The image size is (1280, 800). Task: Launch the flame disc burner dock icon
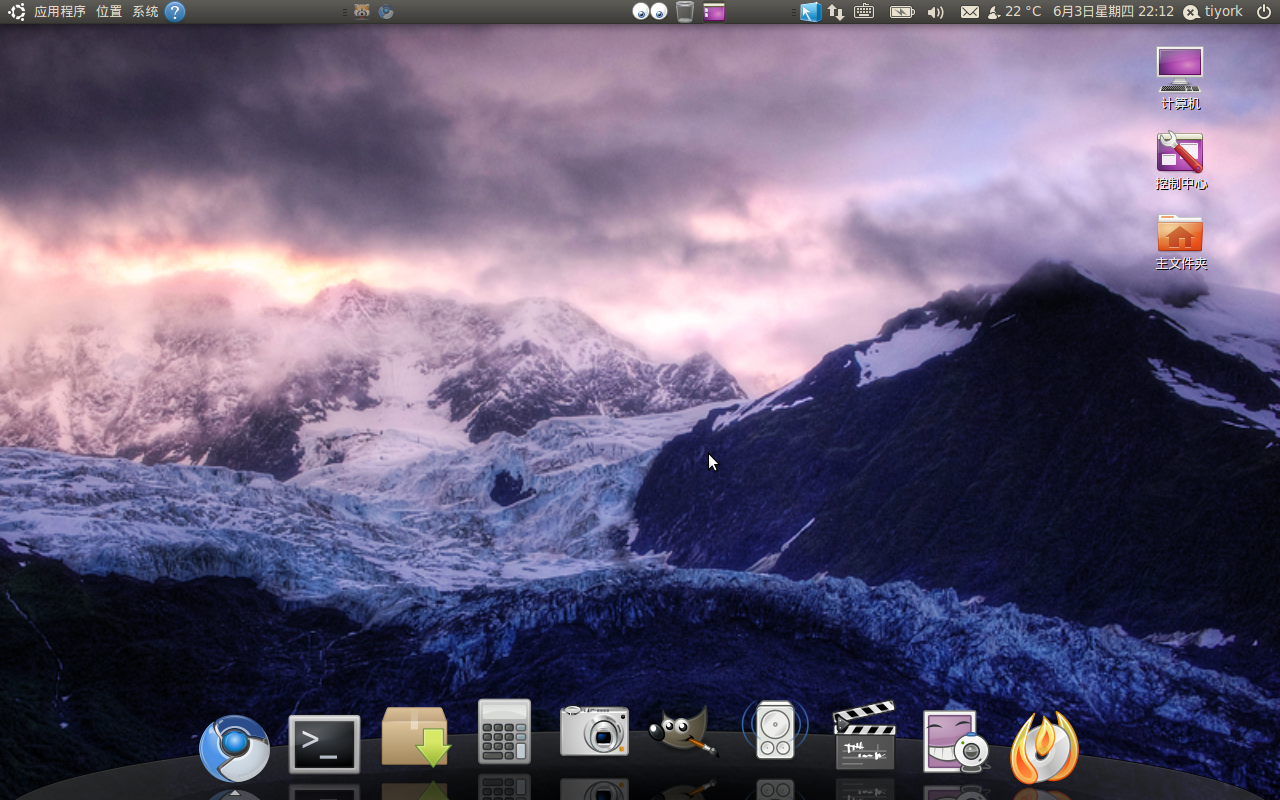pos(1044,748)
